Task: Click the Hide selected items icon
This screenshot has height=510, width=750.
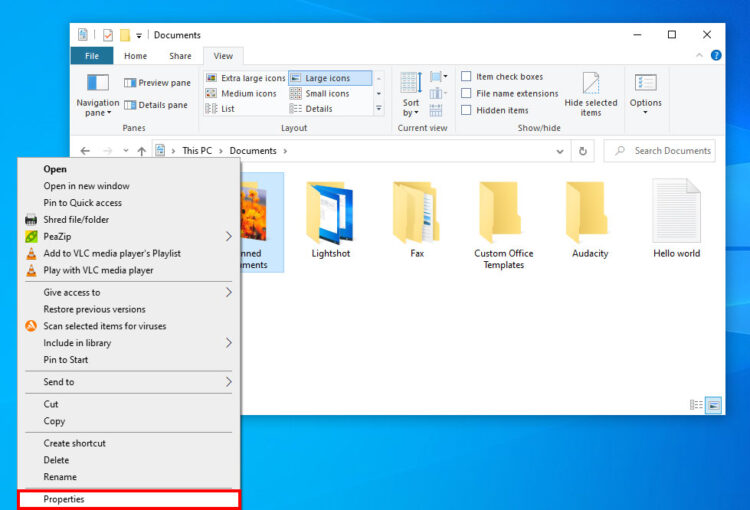Action: click(x=590, y=83)
